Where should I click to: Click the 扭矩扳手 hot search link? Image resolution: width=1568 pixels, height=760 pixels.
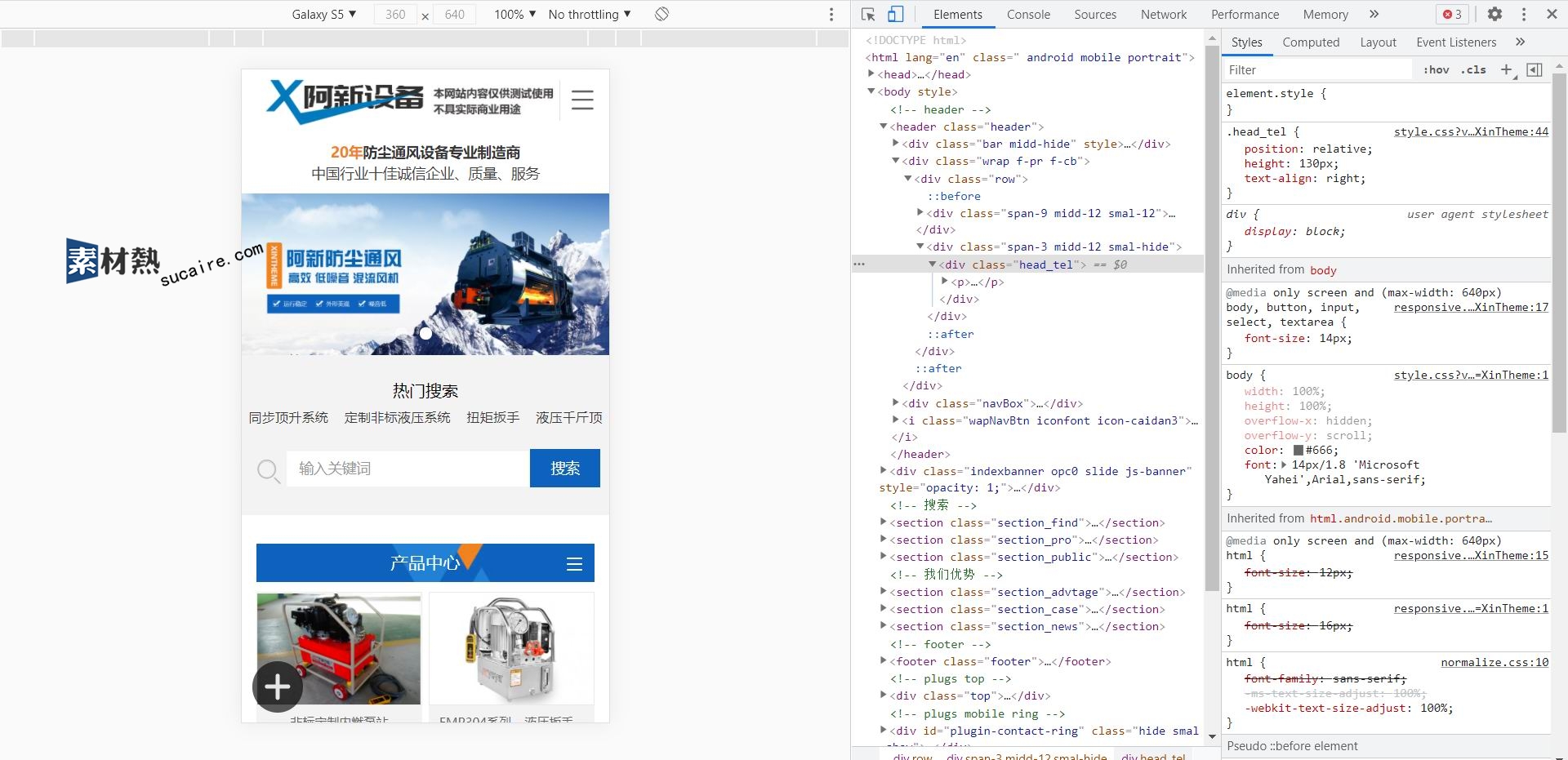point(492,417)
